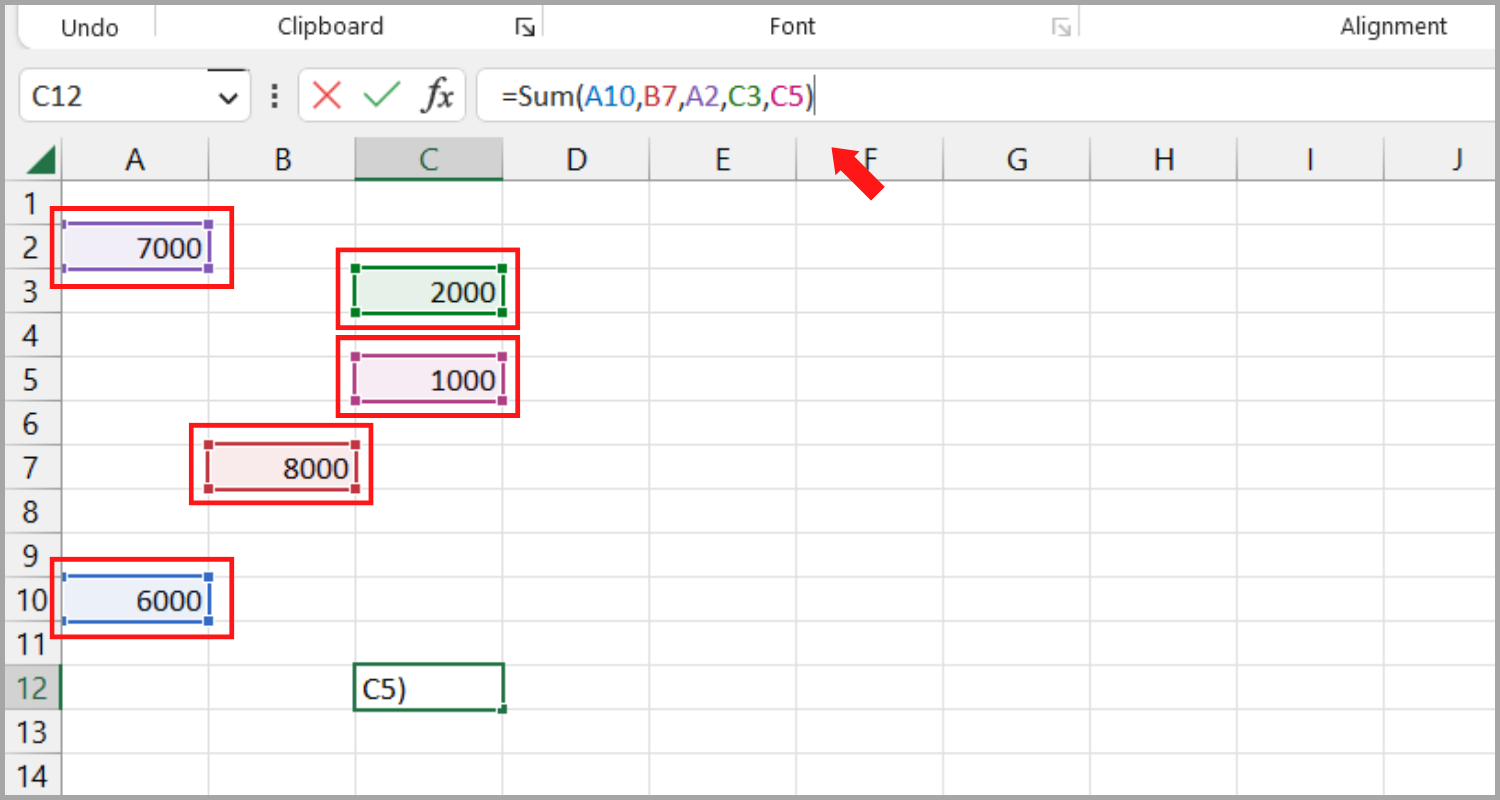Click the Alignment group label
The image size is (1500, 800).
point(1394,27)
